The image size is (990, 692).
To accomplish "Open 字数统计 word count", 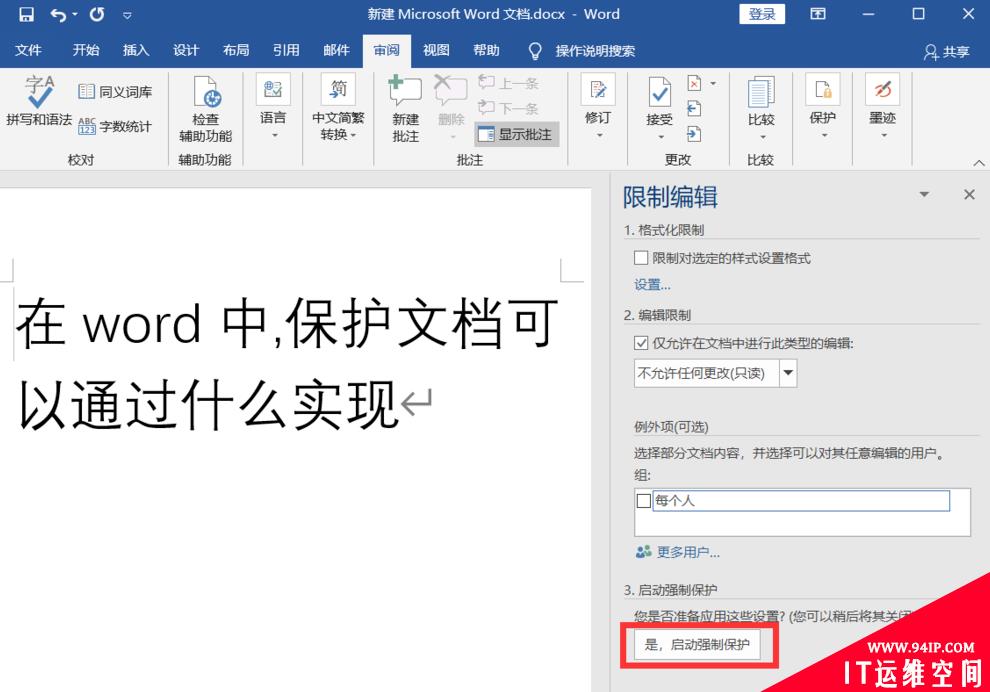I will (x=115, y=126).
